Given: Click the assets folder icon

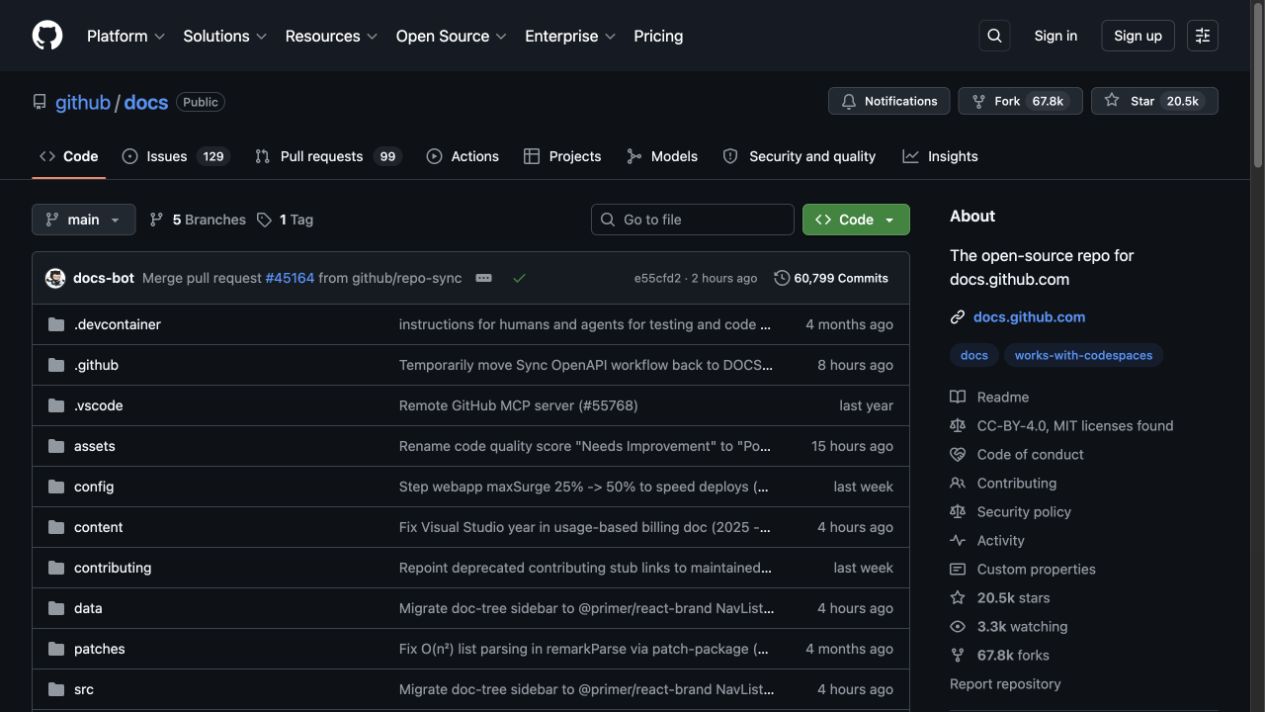Looking at the screenshot, I should coord(56,446).
